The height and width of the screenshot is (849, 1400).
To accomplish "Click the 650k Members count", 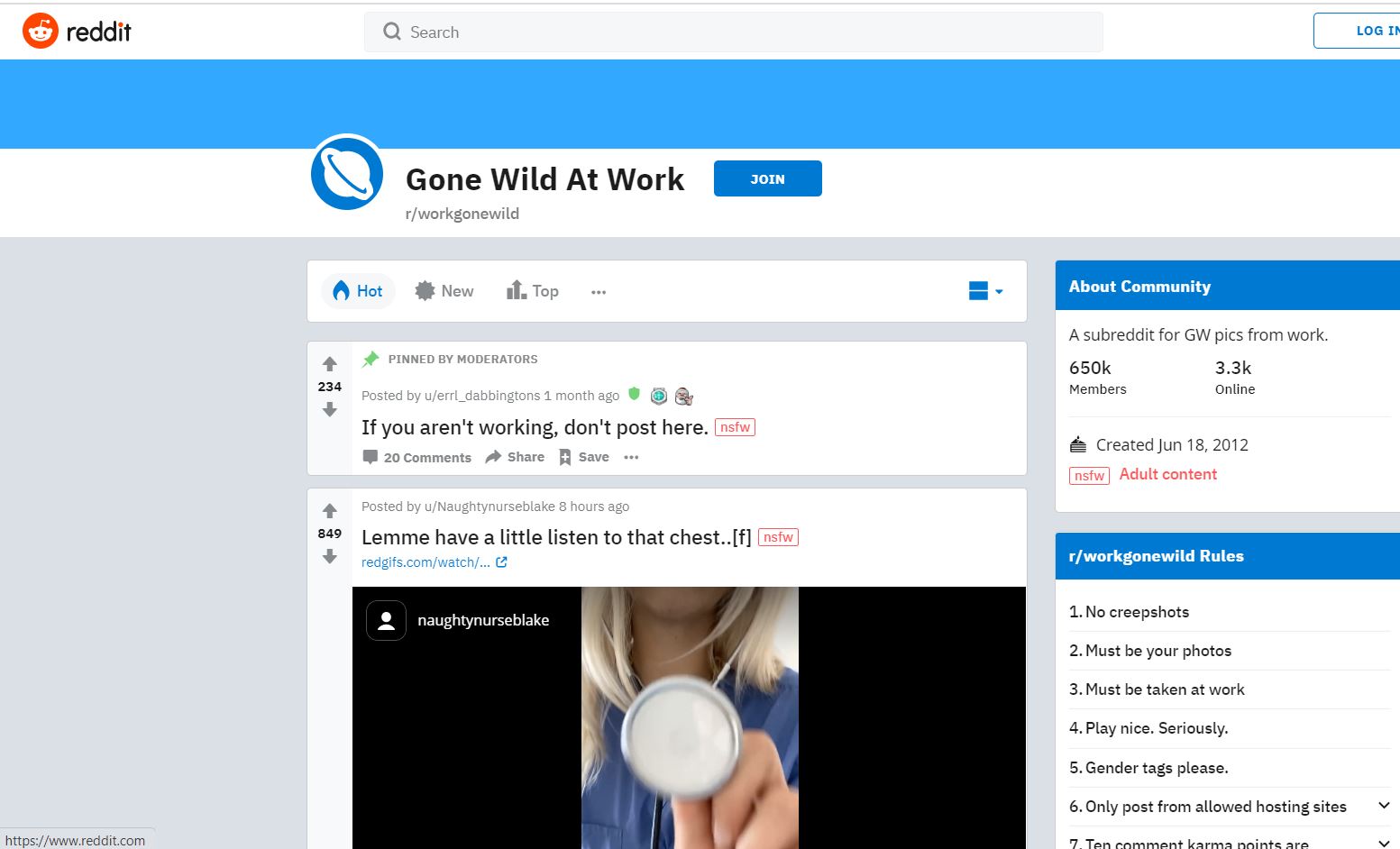I will point(1097,377).
